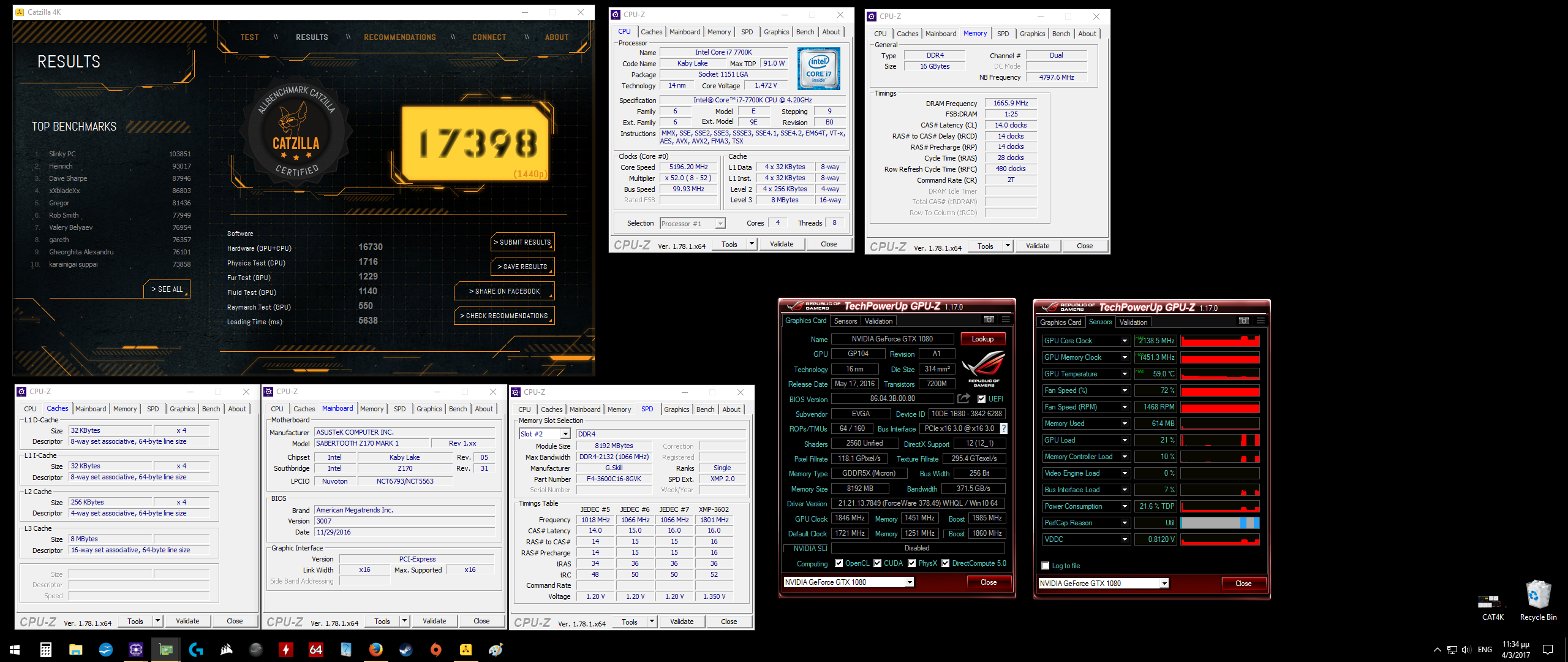The width and height of the screenshot is (1568, 662).
Task: Click CHECK RECOMMENDATIONS in Catzilla
Action: click(504, 316)
